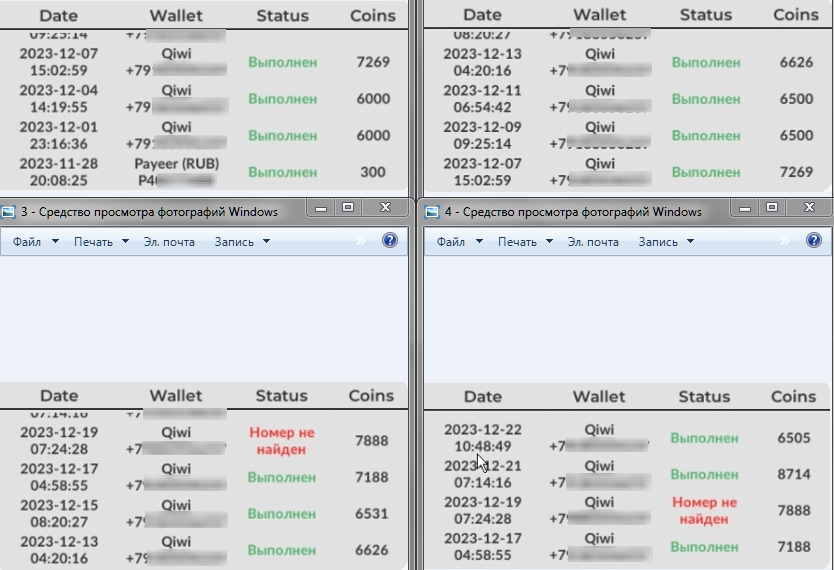834x570 pixels.
Task: Open the Файл dropdown in window 3
Action: tap(35, 242)
